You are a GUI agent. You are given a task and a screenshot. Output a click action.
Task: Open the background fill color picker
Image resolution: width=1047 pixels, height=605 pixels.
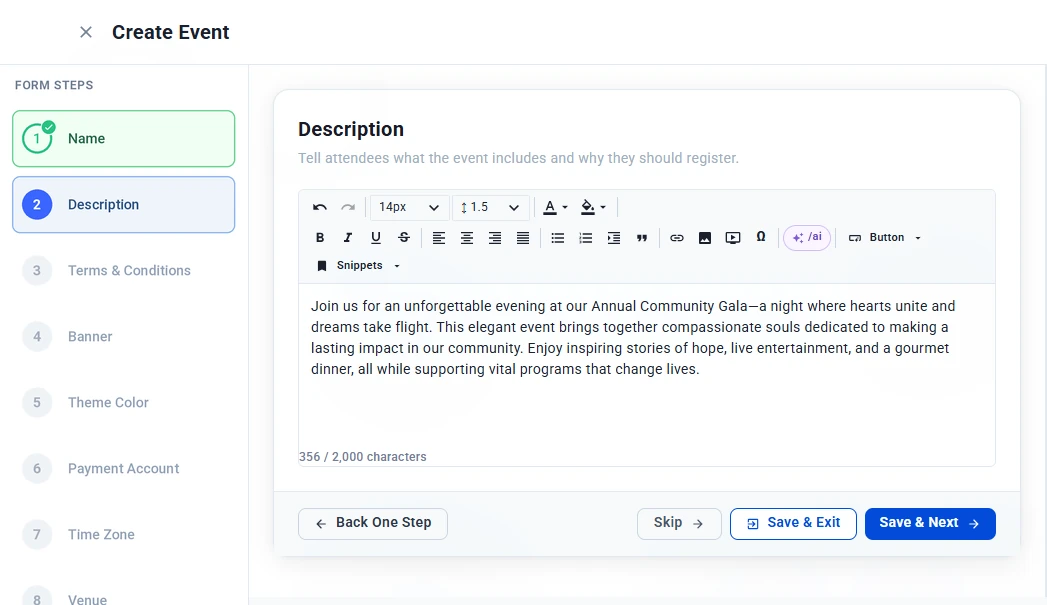593,207
